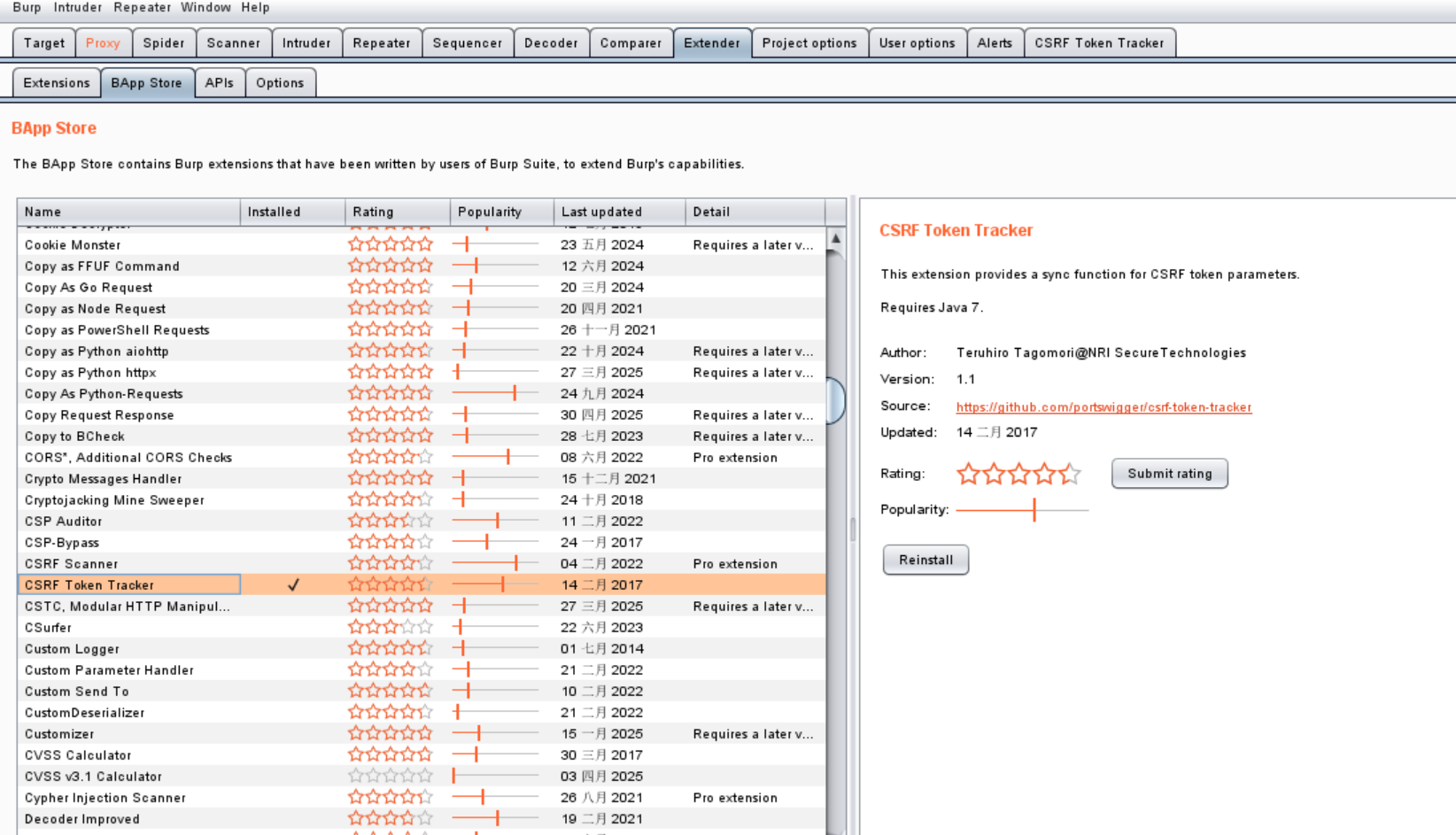Viewport: 1456px width, 835px height.
Task: Open the Help menu
Action: (x=255, y=7)
